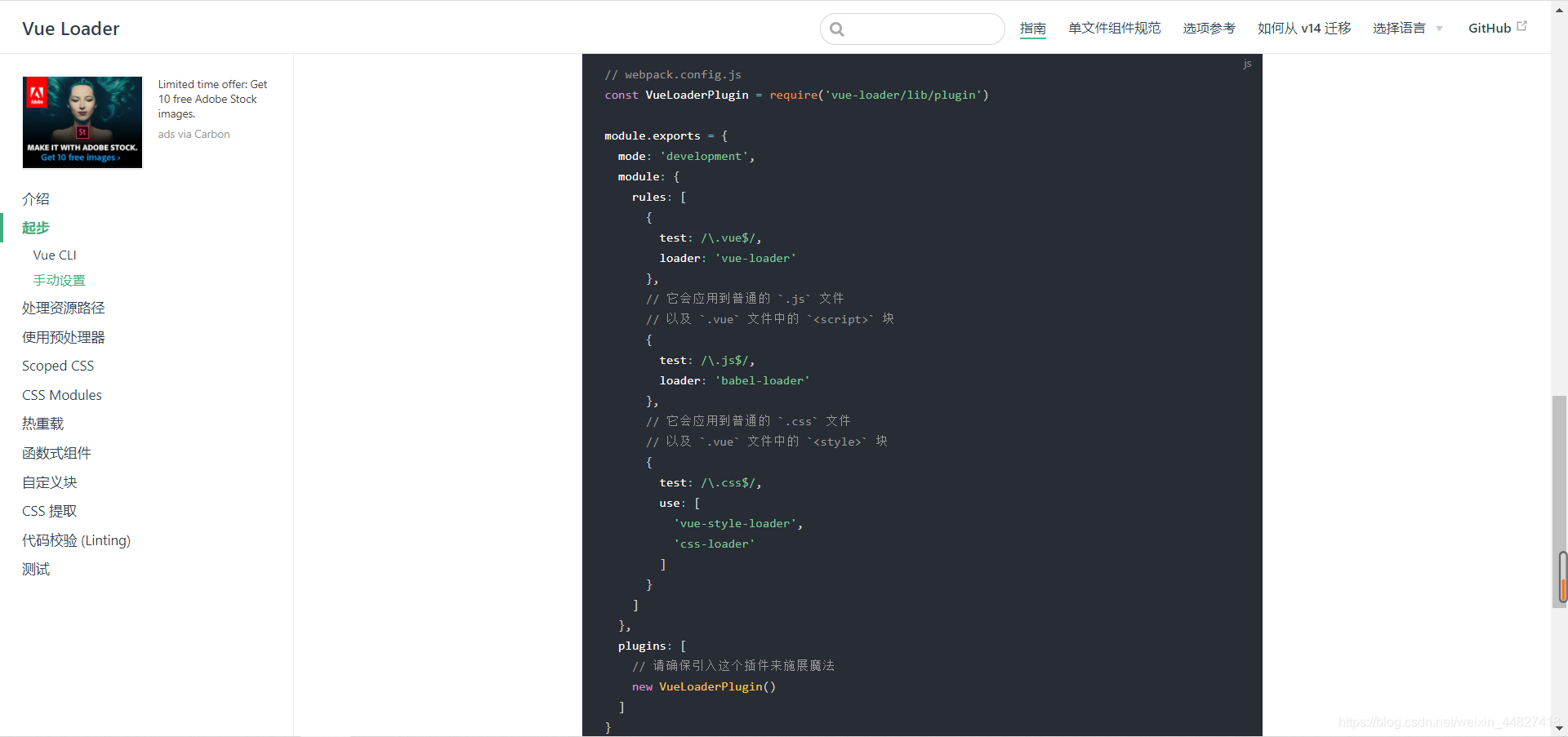The image size is (1568, 737).
Task: Click the js language badge on the code block
Action: 1247,64
